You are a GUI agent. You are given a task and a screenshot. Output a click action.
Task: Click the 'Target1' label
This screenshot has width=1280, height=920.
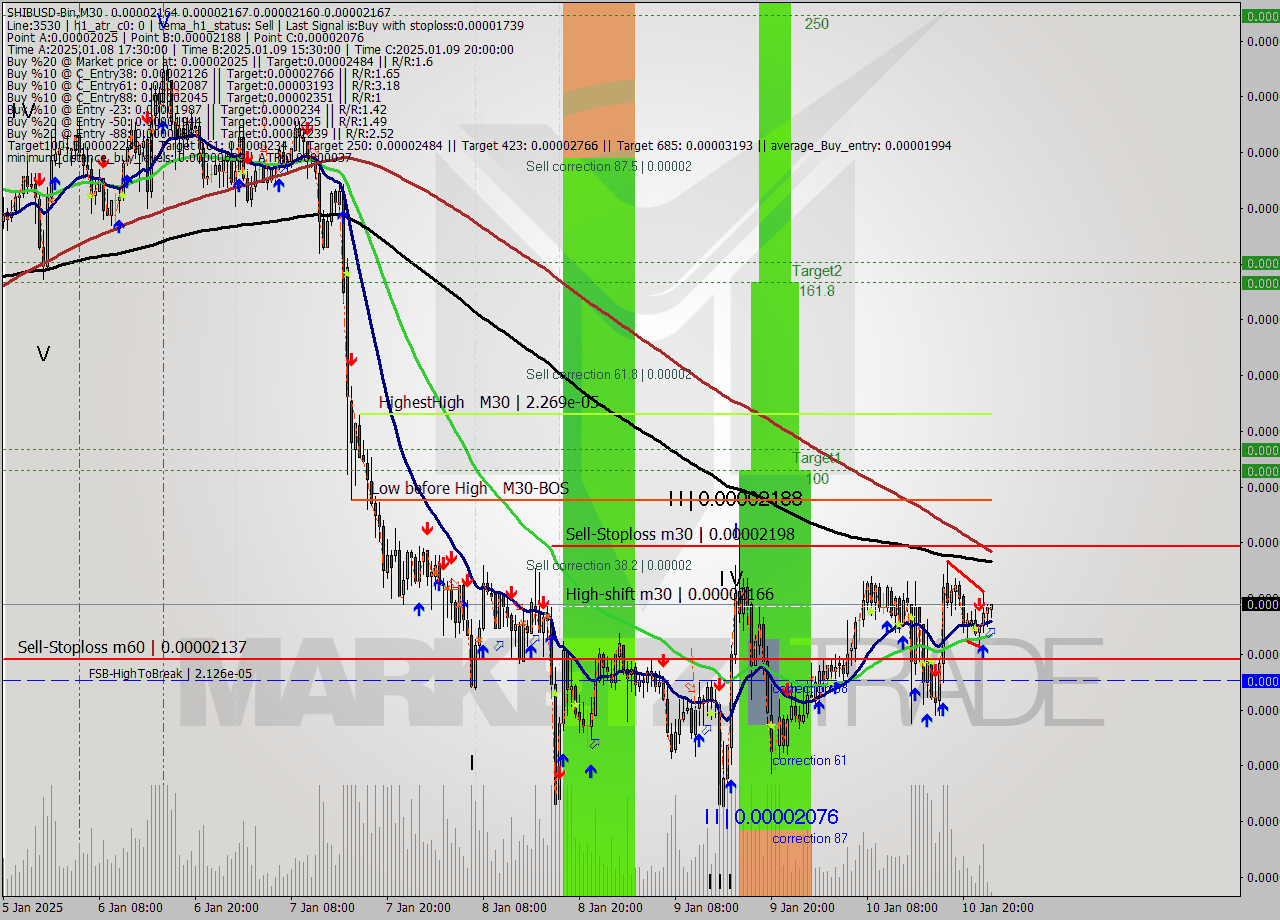point(817,458)
